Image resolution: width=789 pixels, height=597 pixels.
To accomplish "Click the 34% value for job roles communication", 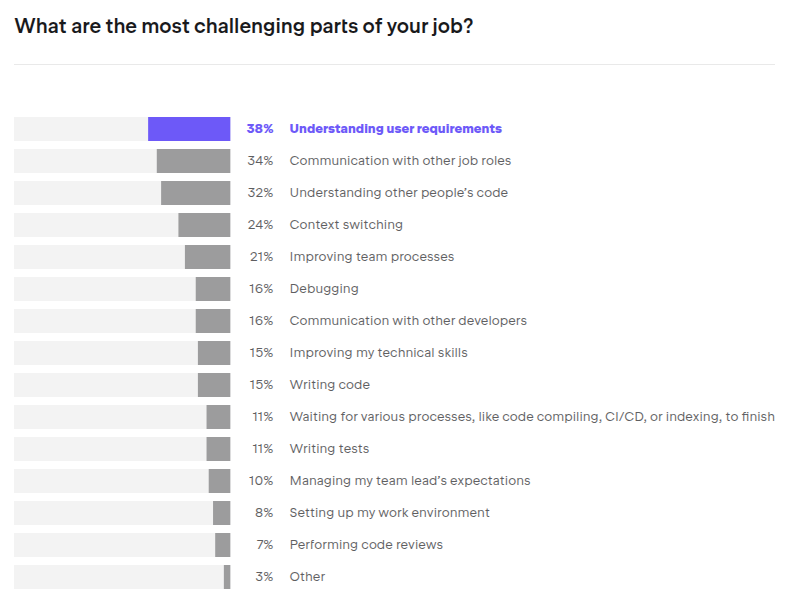I will [x=260, y=161].
